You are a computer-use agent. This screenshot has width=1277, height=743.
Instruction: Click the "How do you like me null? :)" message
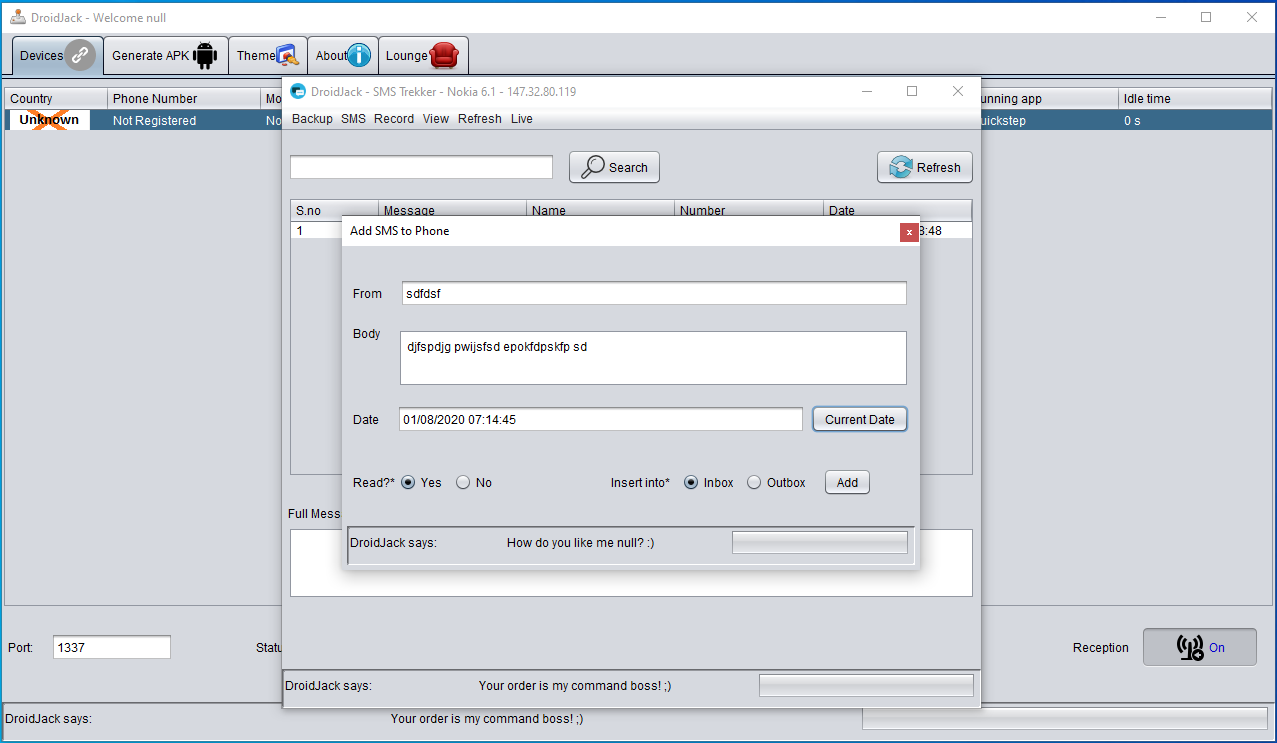(x=581, y=543)
